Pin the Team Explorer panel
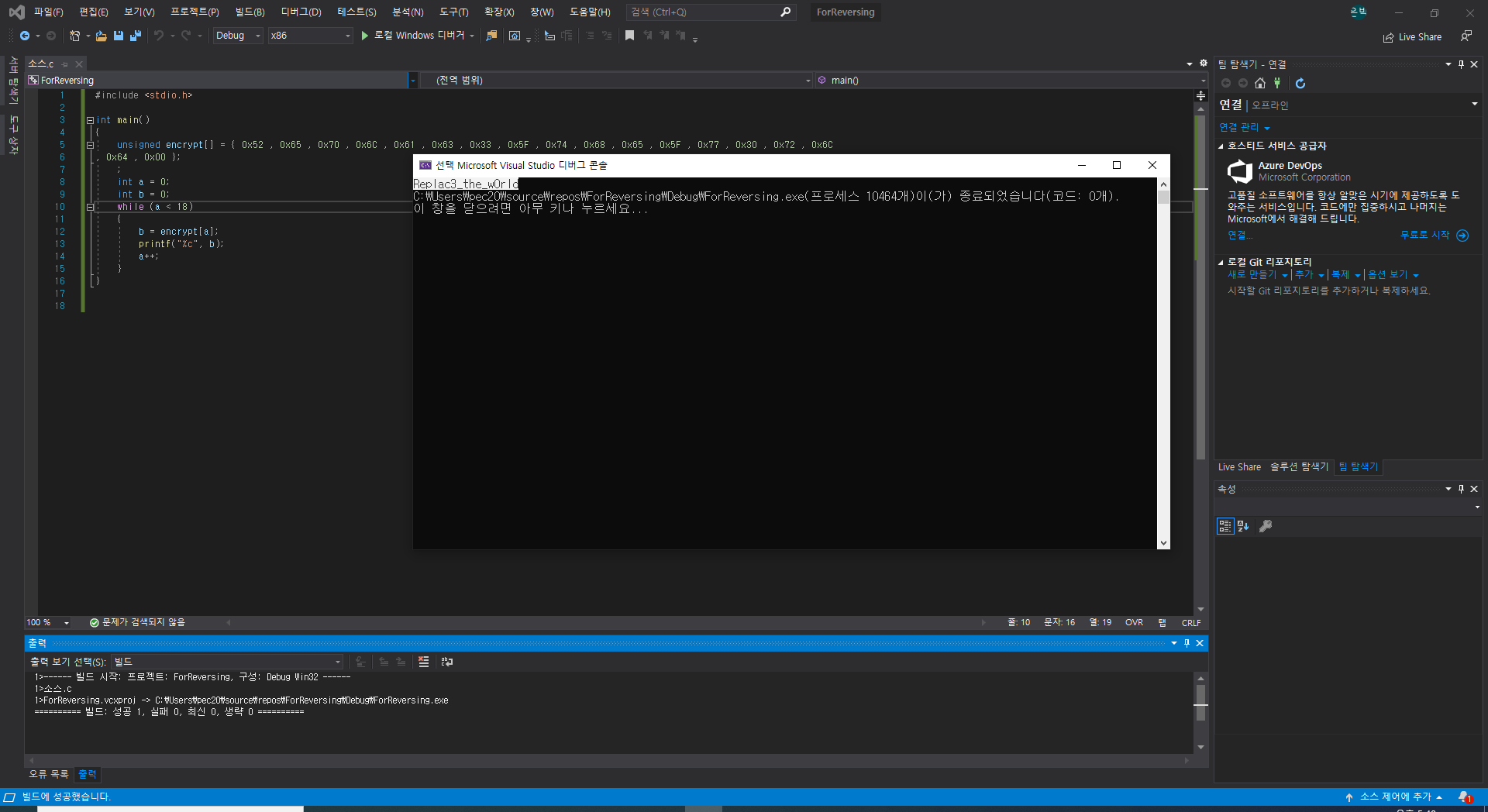Viewport: 1488px width, 812px height. pyautogui.click(x=1461, y=64)
